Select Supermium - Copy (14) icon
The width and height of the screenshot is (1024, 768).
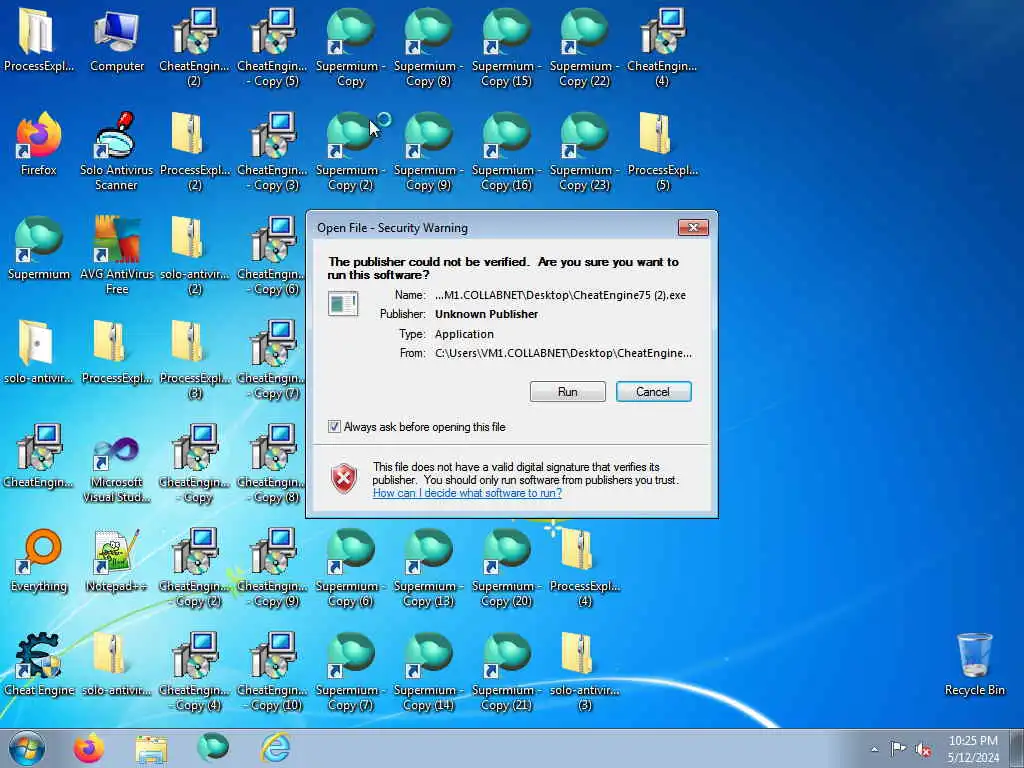(428, 671)
